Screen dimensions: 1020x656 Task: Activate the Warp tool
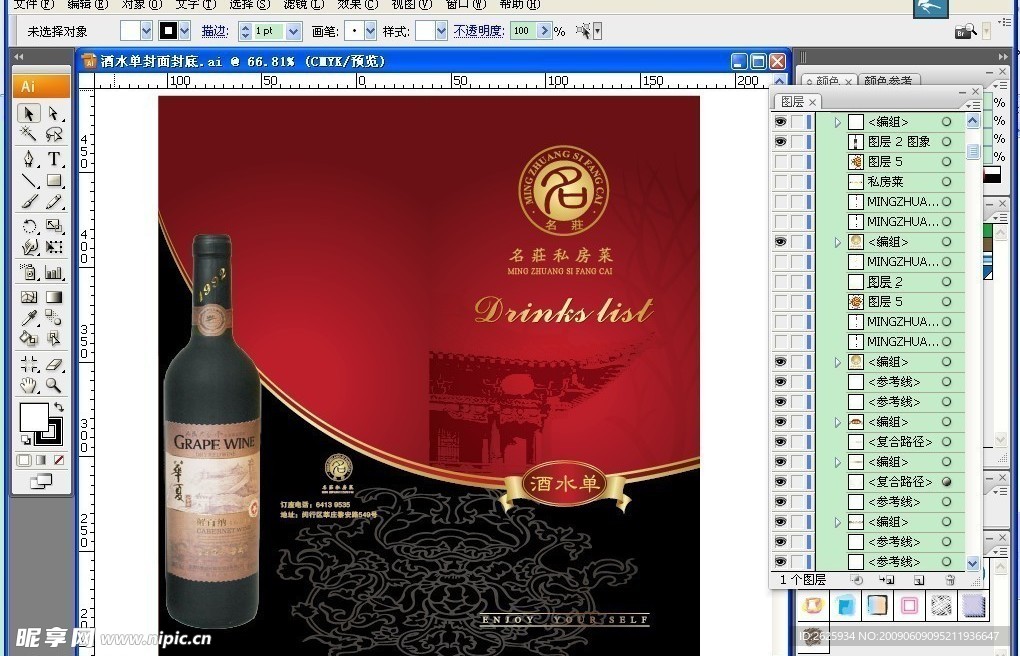point(29,247)
